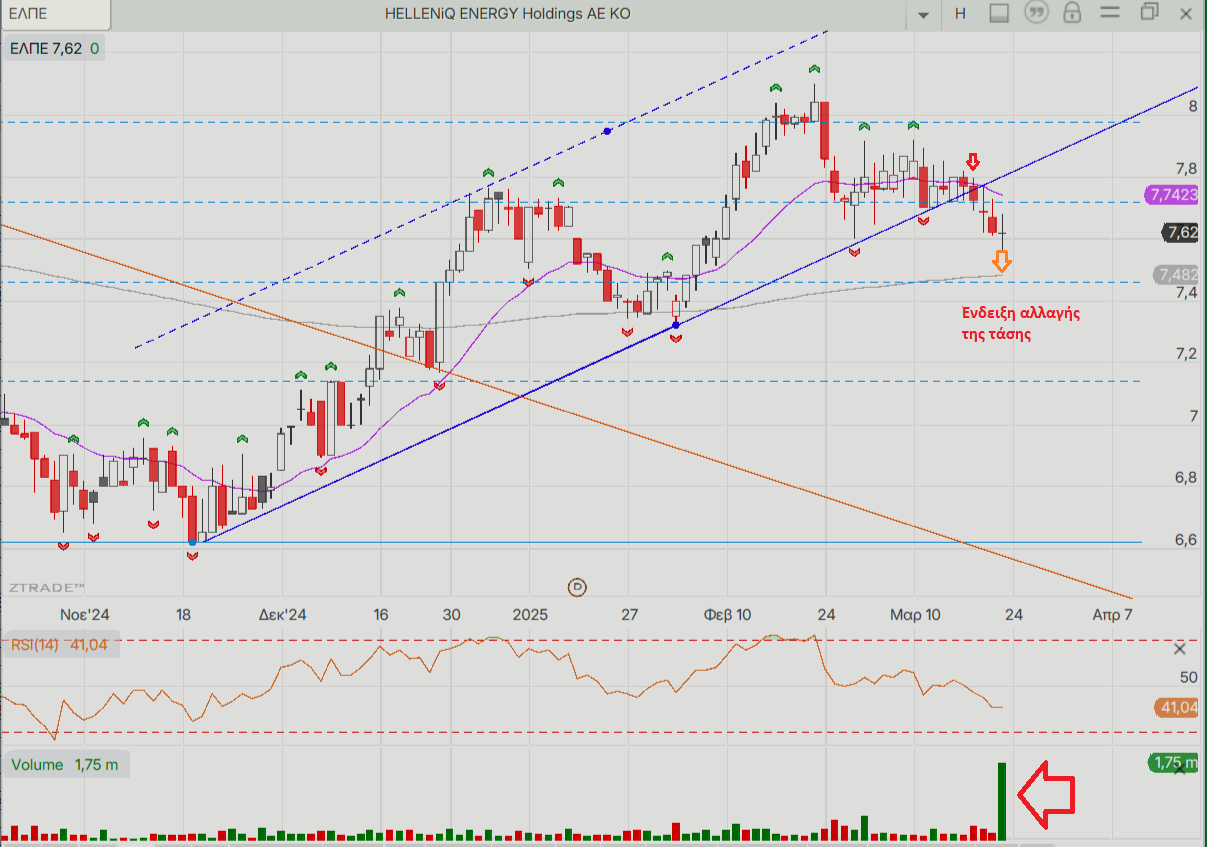Click the 50 level RSI axis label

tap(1188, 677)
